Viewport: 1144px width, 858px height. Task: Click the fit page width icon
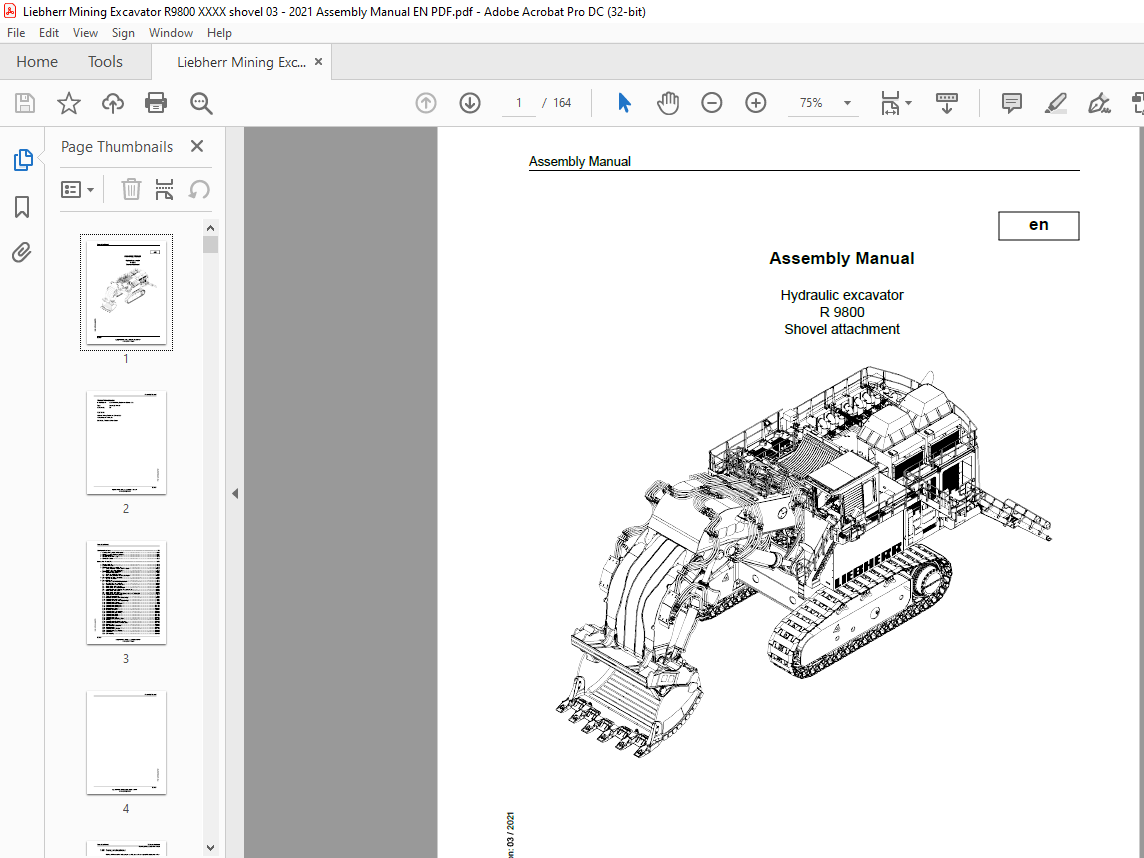click(890, 103)
